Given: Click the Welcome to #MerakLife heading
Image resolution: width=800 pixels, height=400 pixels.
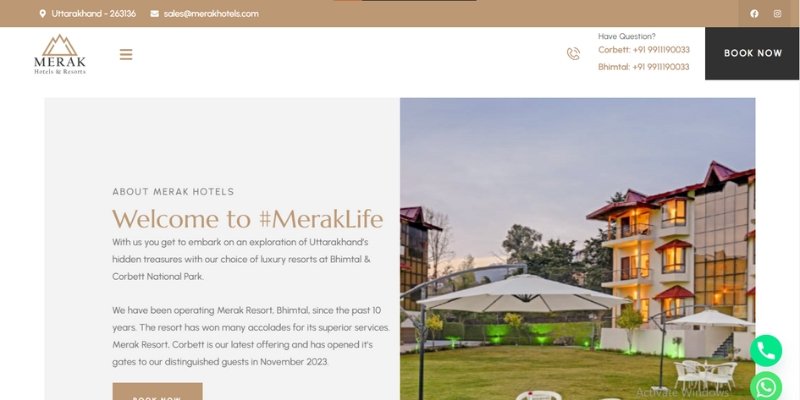Looking at the screenshot, I should [x=247, y=219].
